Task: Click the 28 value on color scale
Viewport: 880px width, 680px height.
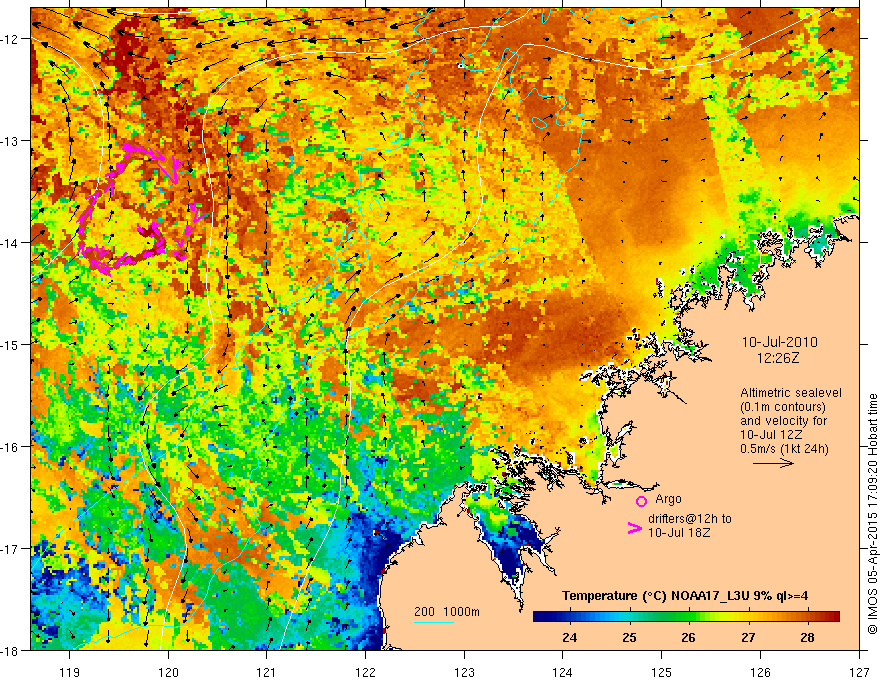Action: pos(807,637)
